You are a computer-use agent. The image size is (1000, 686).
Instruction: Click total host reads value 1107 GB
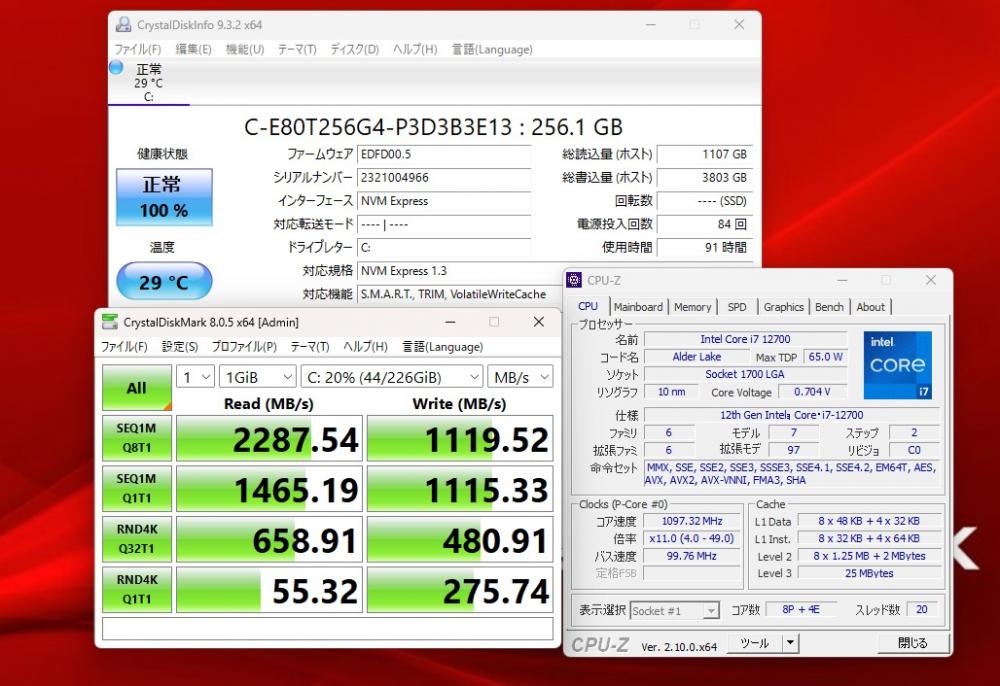(705, 154)
